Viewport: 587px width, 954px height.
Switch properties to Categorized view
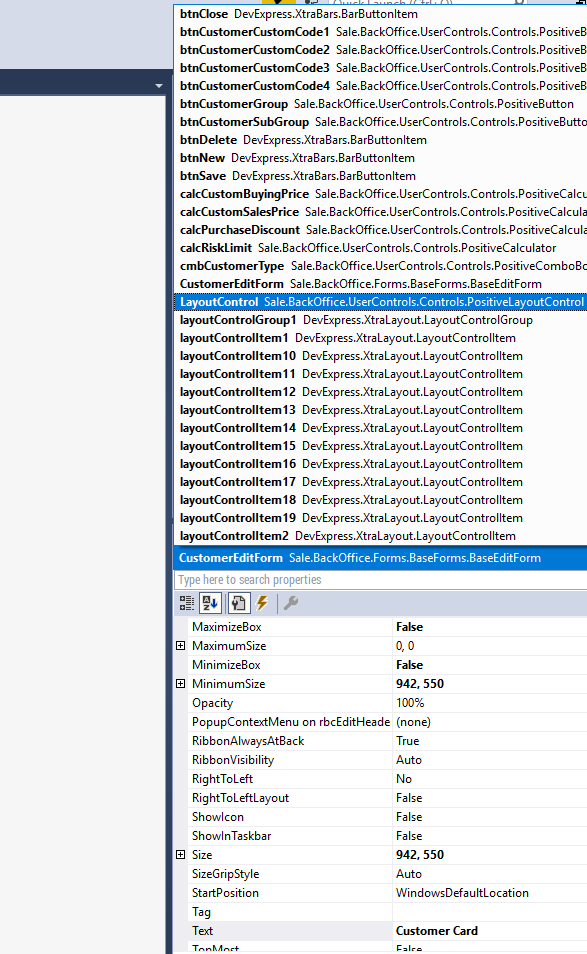[x=187, y=603]
